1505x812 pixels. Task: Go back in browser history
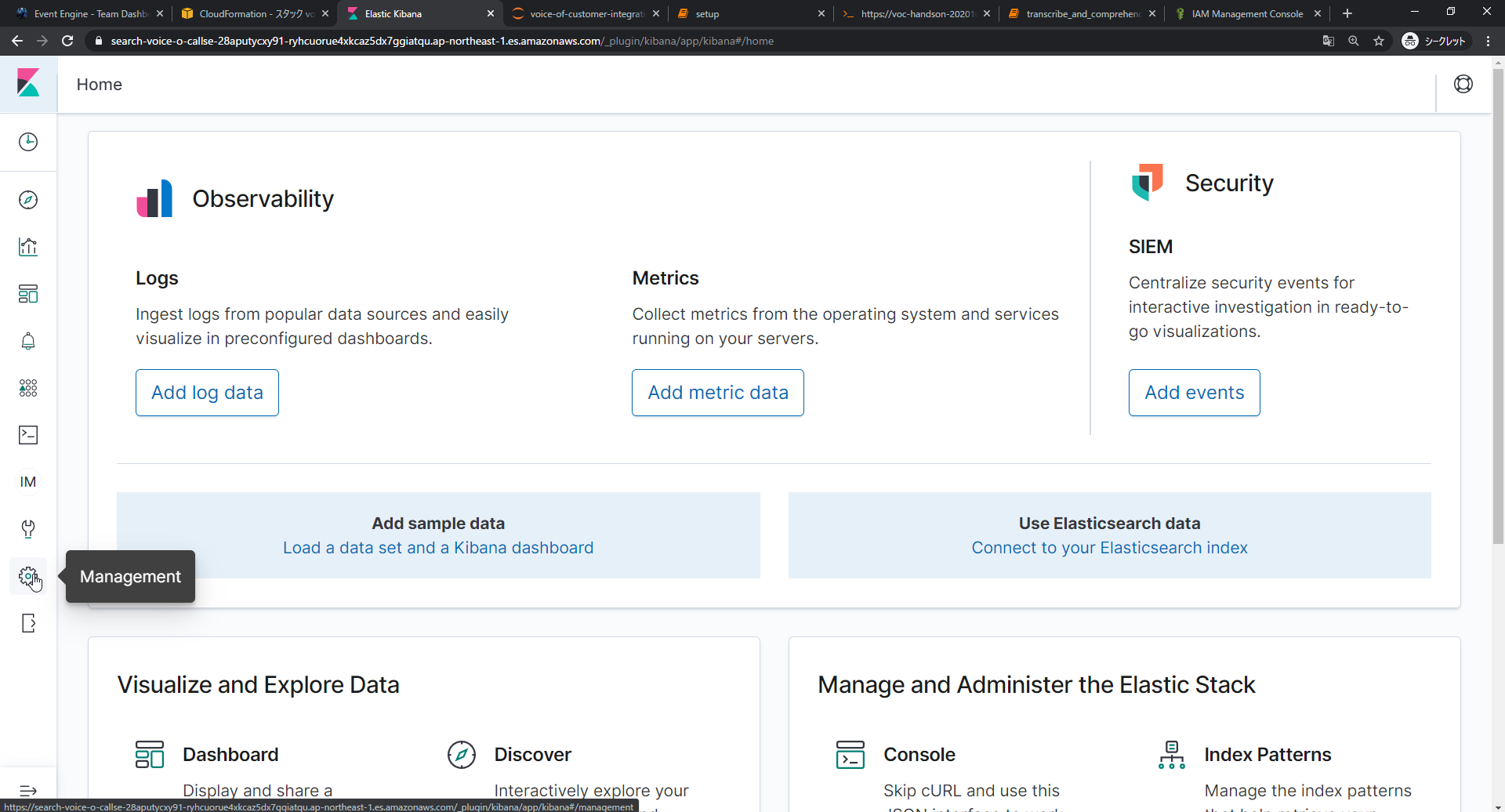coord(17,41)
